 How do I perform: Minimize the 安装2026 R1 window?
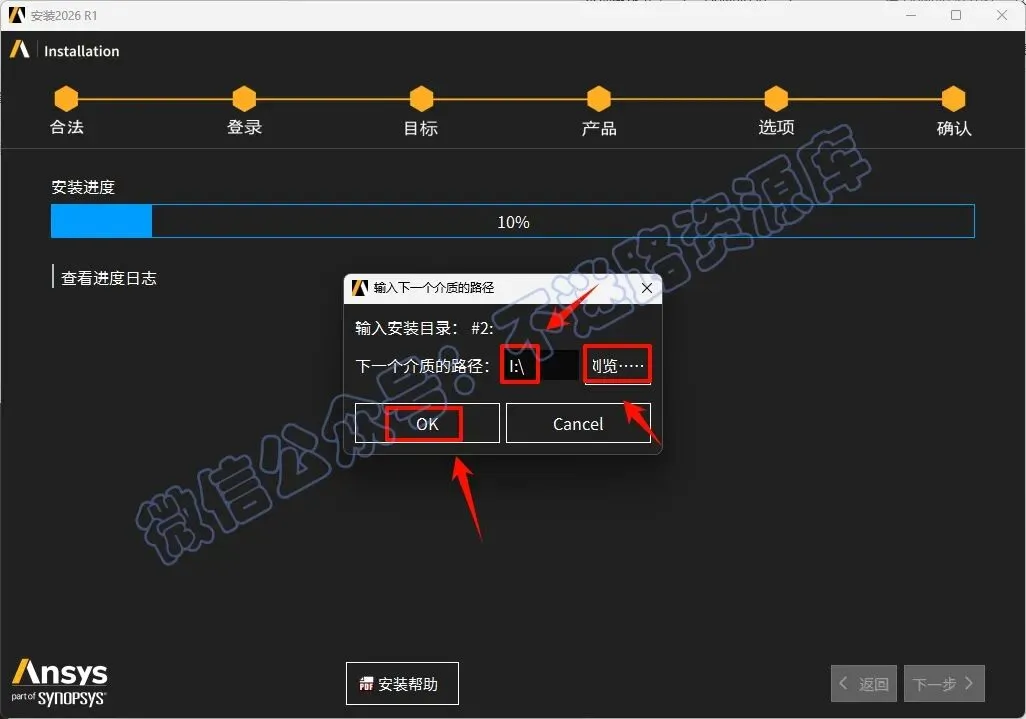910,14
